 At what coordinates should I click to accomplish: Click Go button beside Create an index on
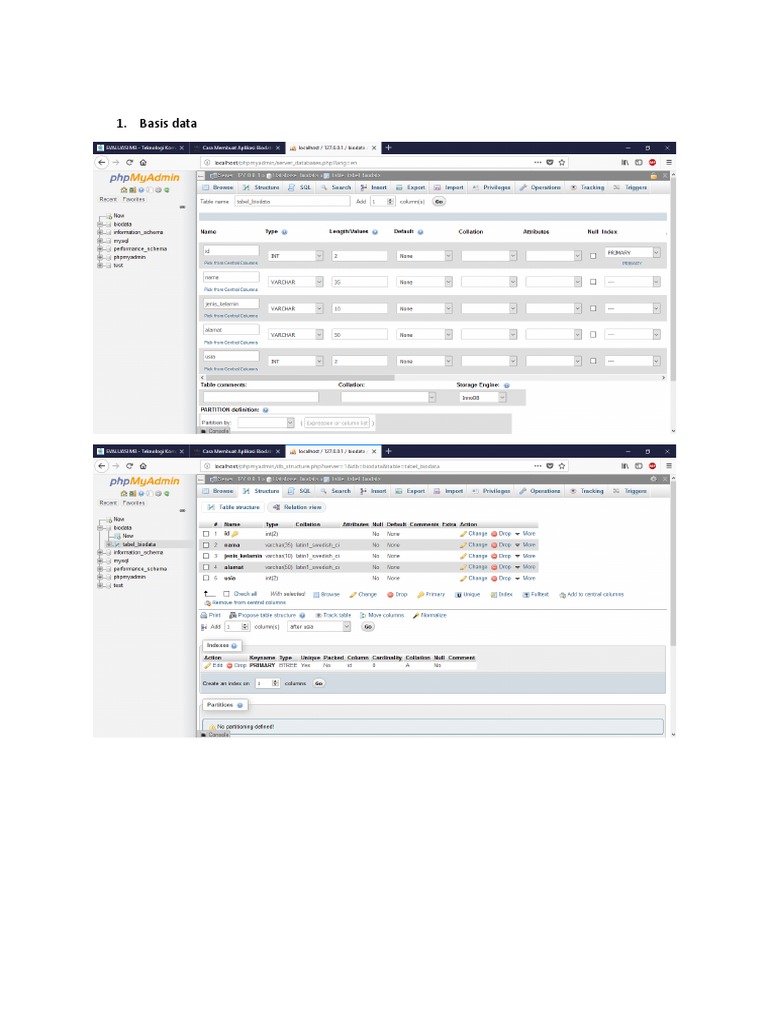point(319,683)
